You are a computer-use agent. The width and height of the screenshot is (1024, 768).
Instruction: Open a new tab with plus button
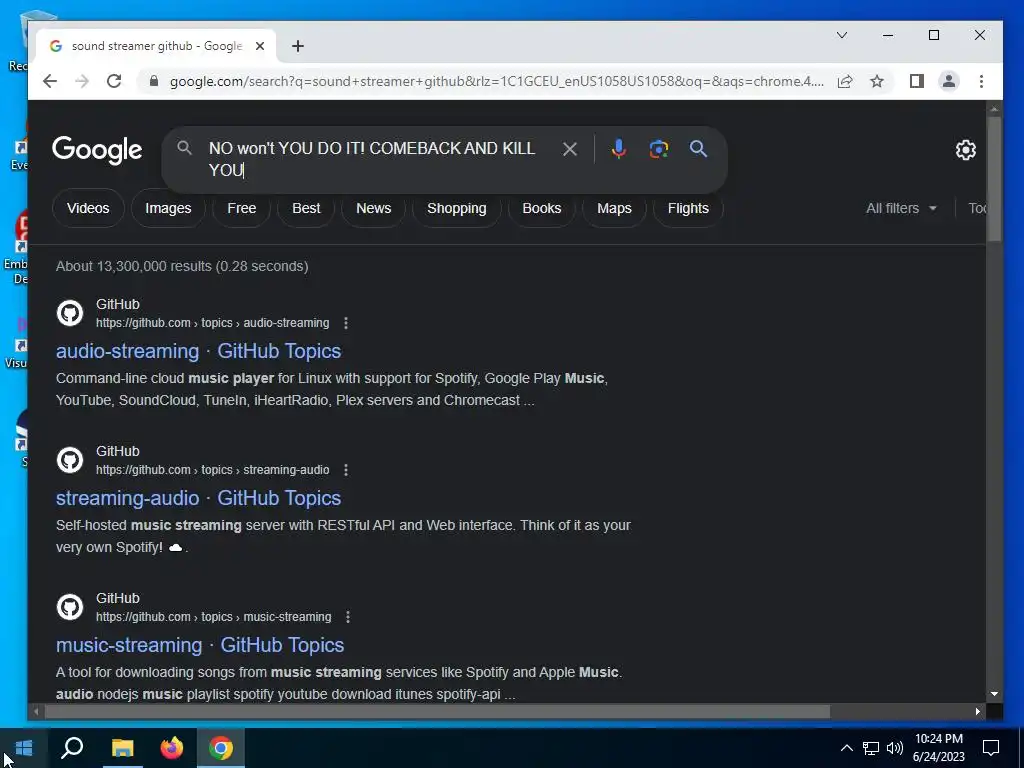pos(298,46)
